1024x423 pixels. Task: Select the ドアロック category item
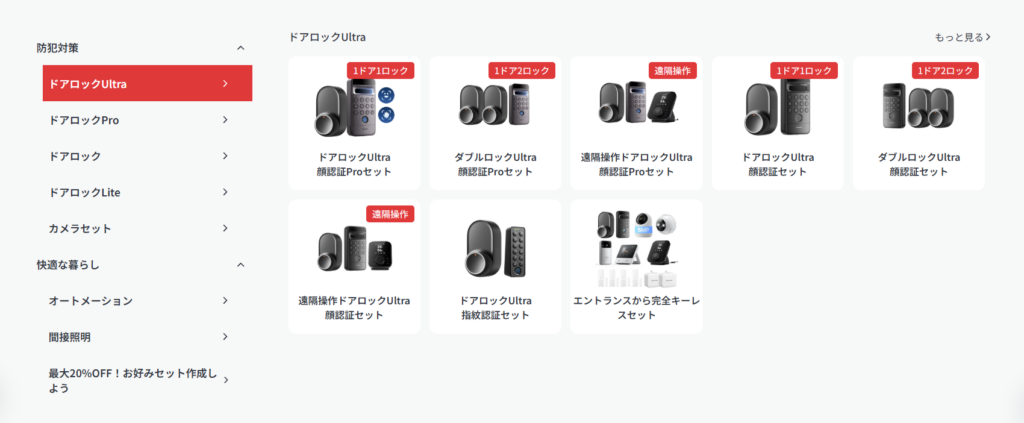pos(148,156)
